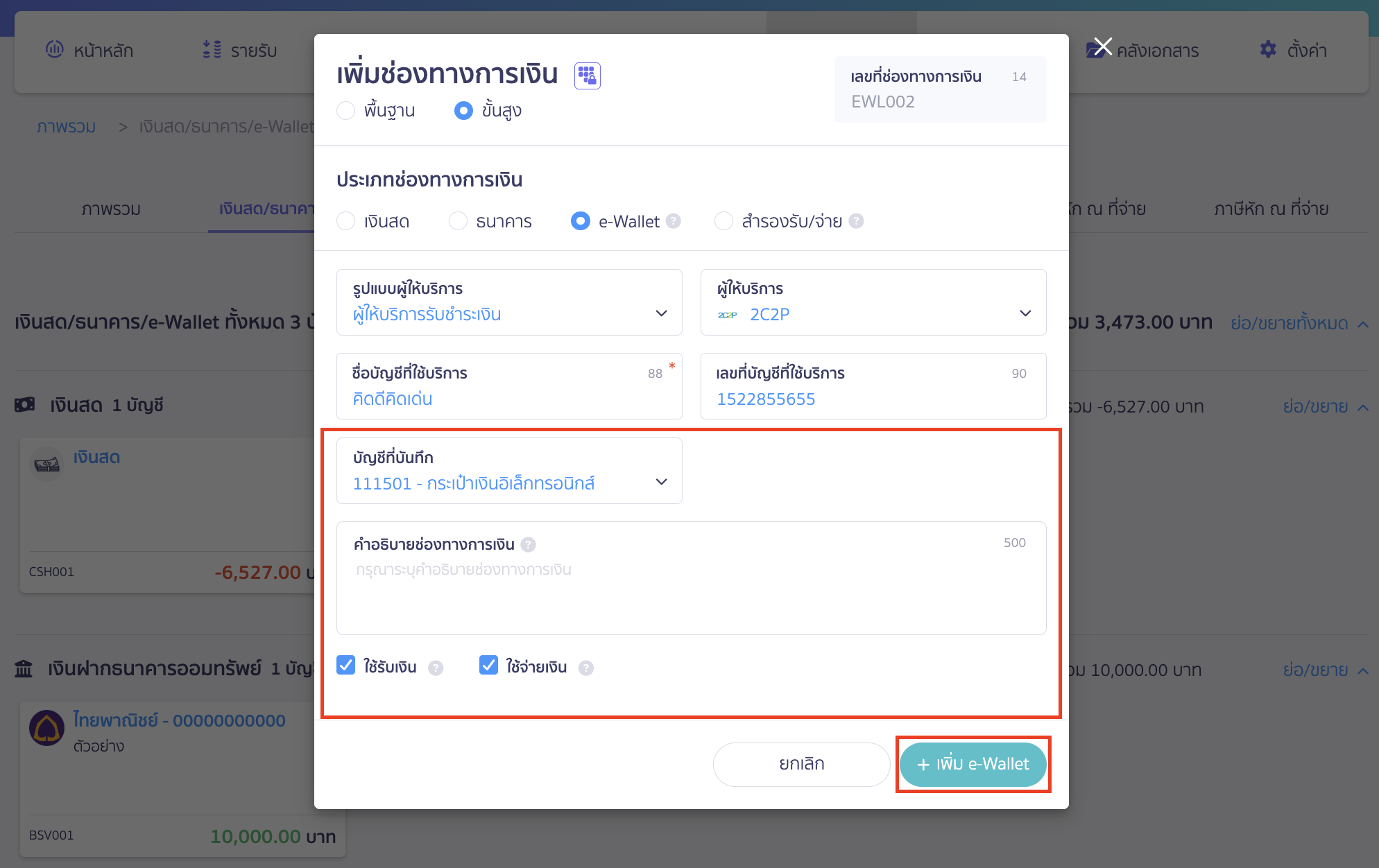The height and width of the screenshot is (868, 1379).
Task: Click the cash icon in the เงินสด section header
Action: [24, 405]
